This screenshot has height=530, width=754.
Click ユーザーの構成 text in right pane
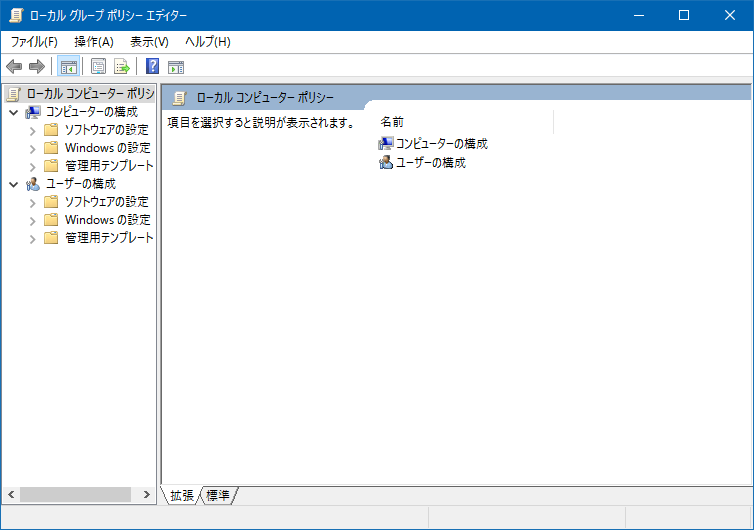(431, 163)
